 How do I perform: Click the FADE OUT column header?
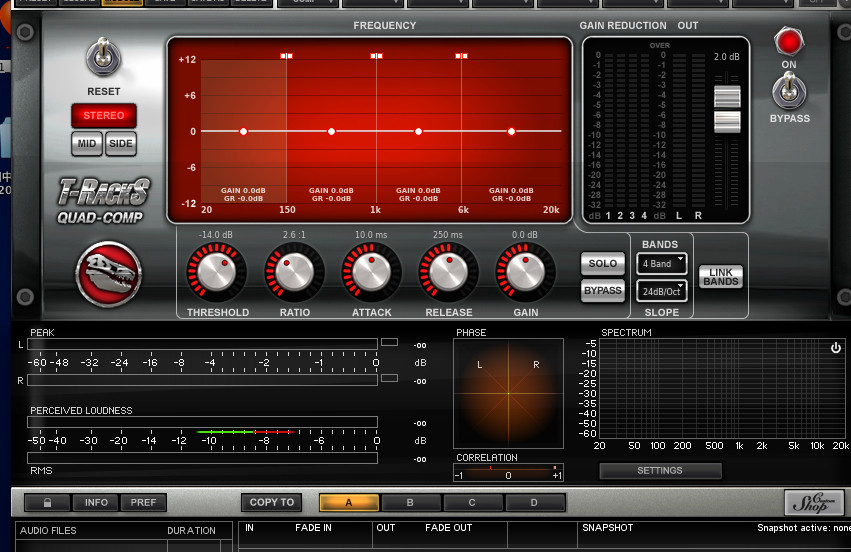click(448, 528)
